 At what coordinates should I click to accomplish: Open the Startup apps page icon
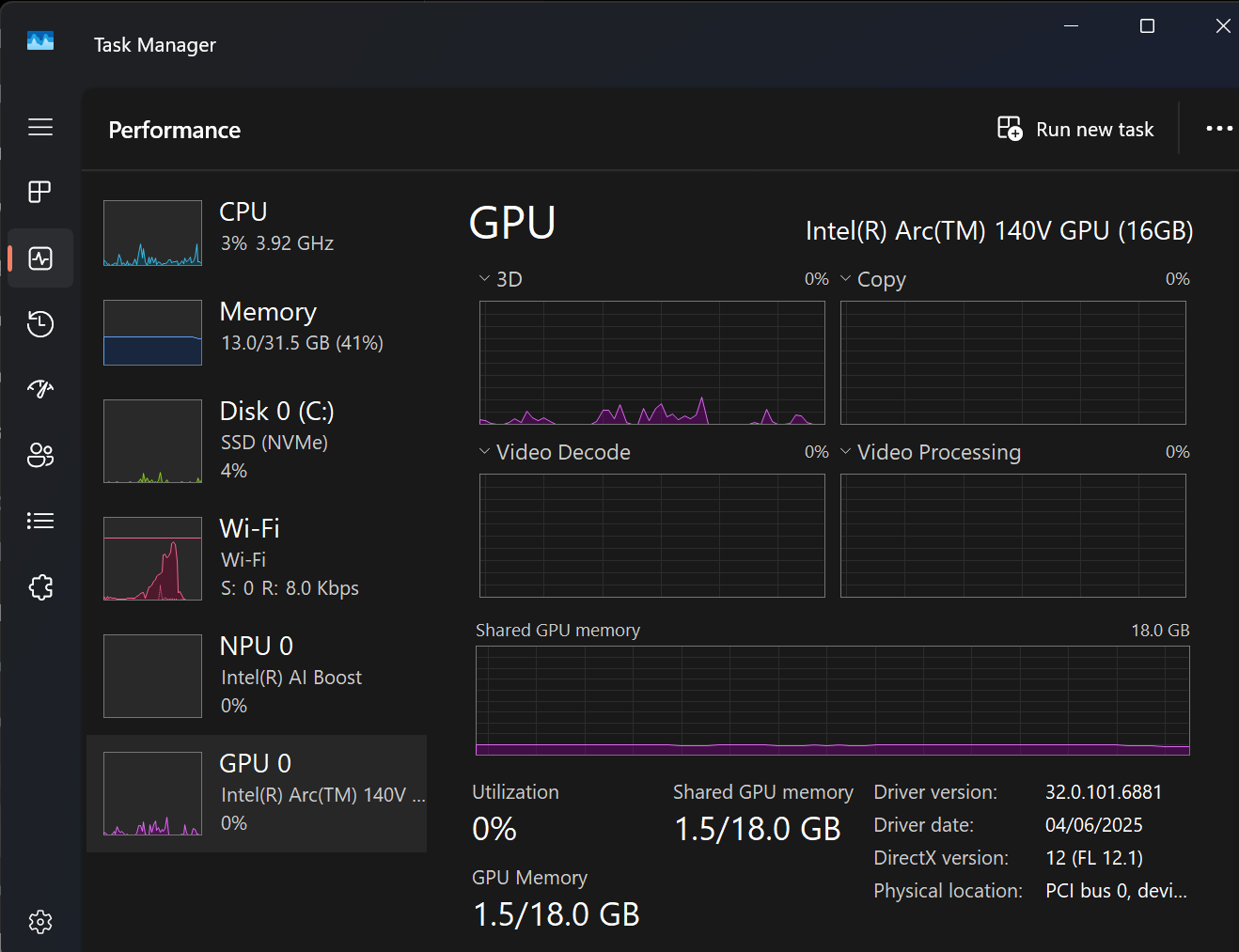pos(40,389)
